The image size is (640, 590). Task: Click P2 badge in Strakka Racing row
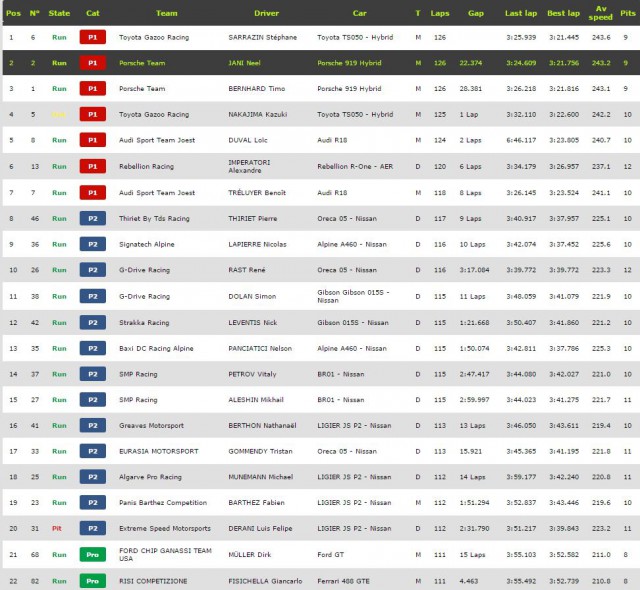pos(93,322)
